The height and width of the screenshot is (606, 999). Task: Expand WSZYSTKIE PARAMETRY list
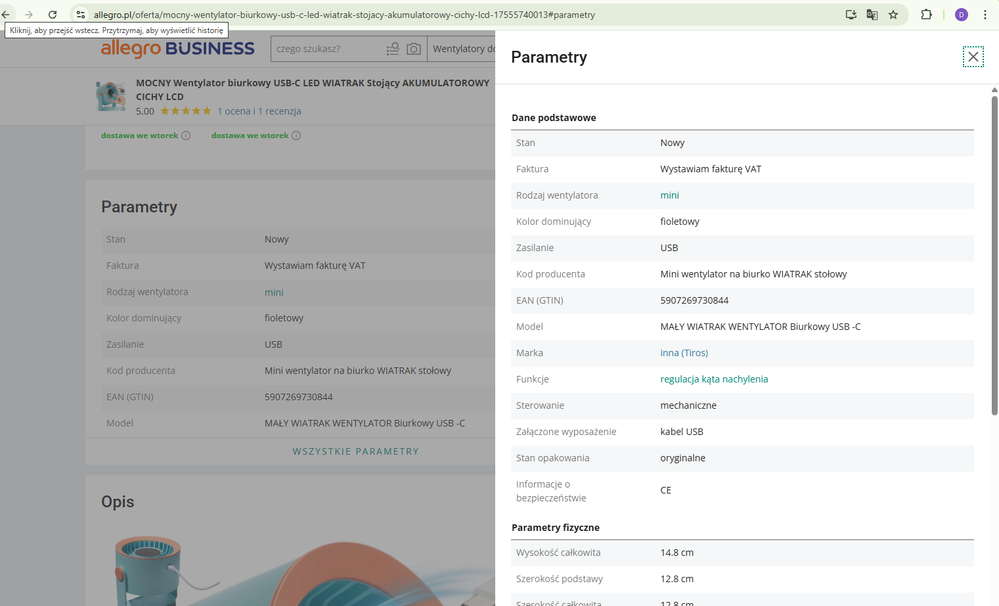(x=355, y=451)
